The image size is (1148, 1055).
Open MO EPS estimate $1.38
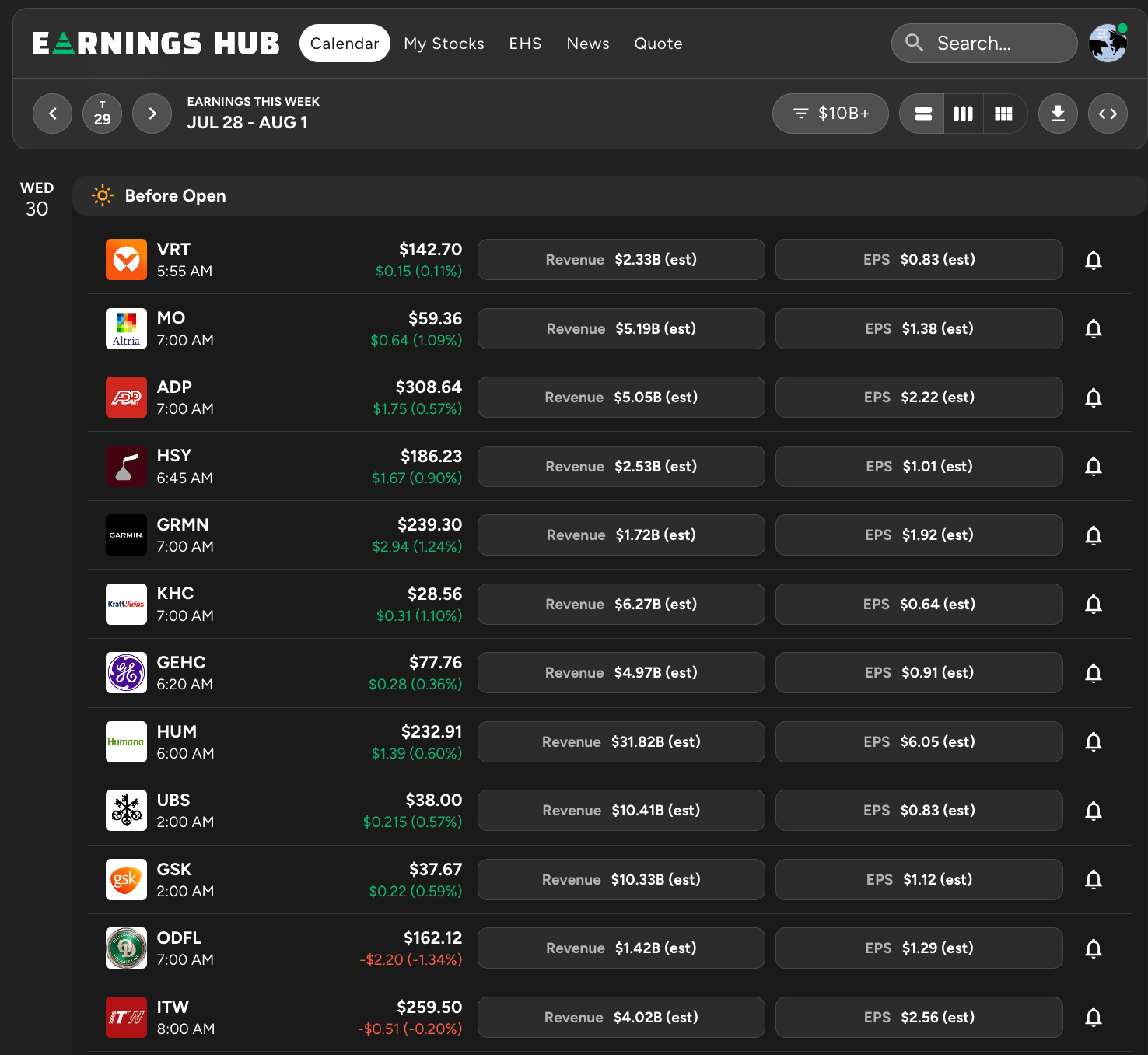pos(919,328)
